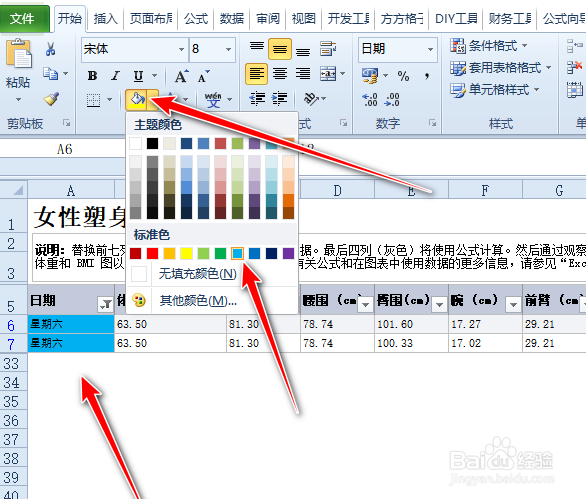Select the Format Painter brush
Image resolution: width=586 pixels, height=499 pixels.
(x=51, y=99)
